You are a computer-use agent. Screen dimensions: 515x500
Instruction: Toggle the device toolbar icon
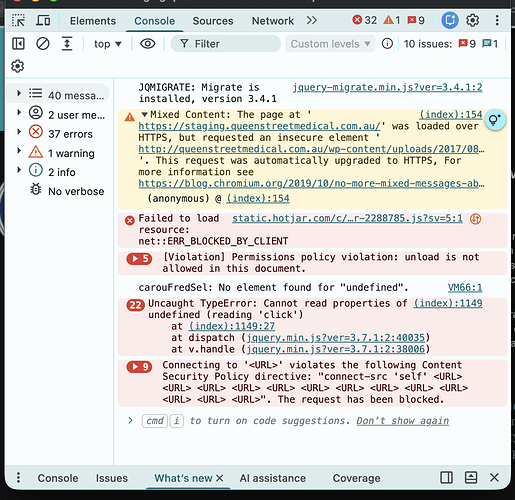point(43,21)
